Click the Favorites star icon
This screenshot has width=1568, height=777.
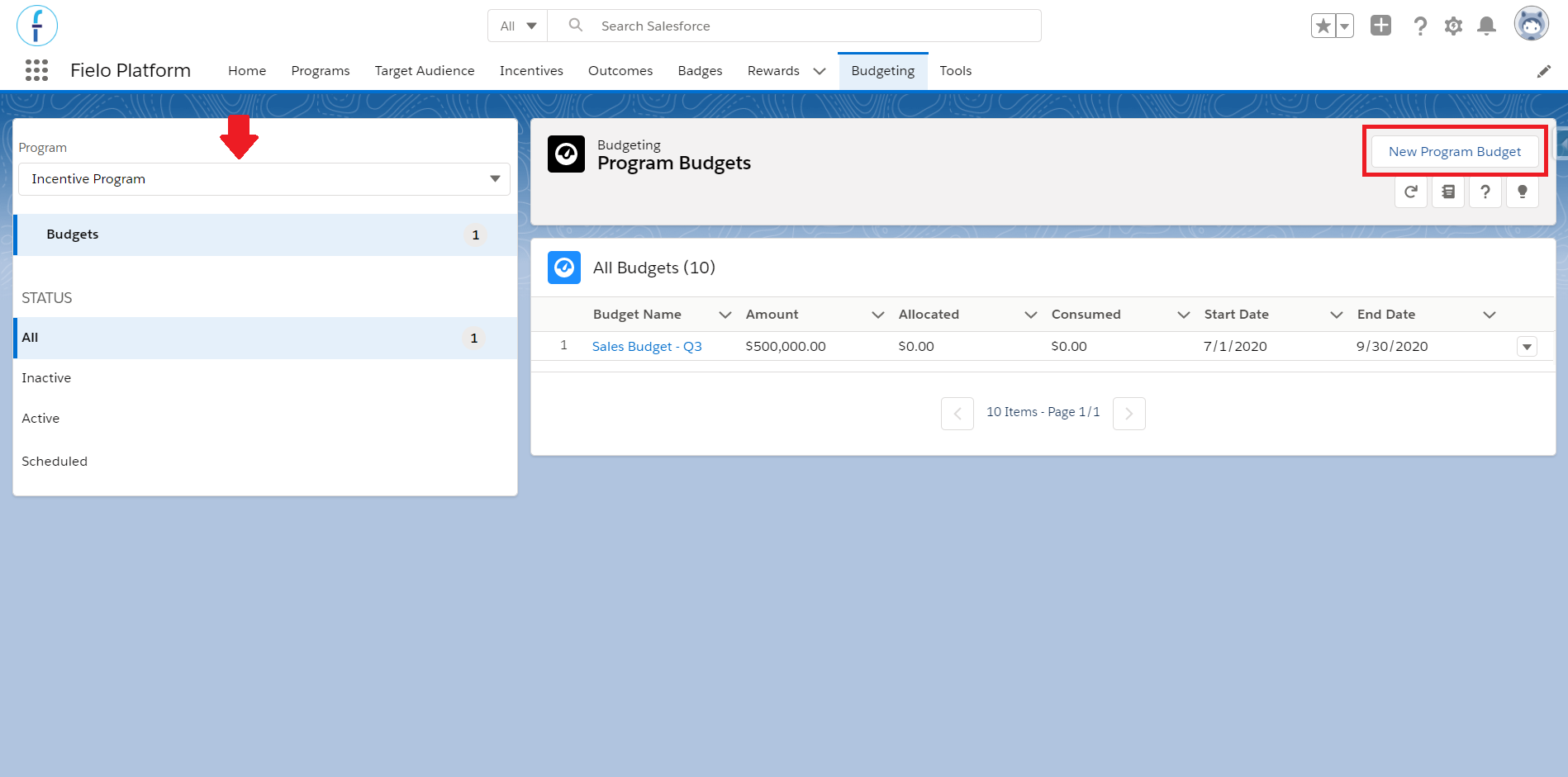point(1323,26)
